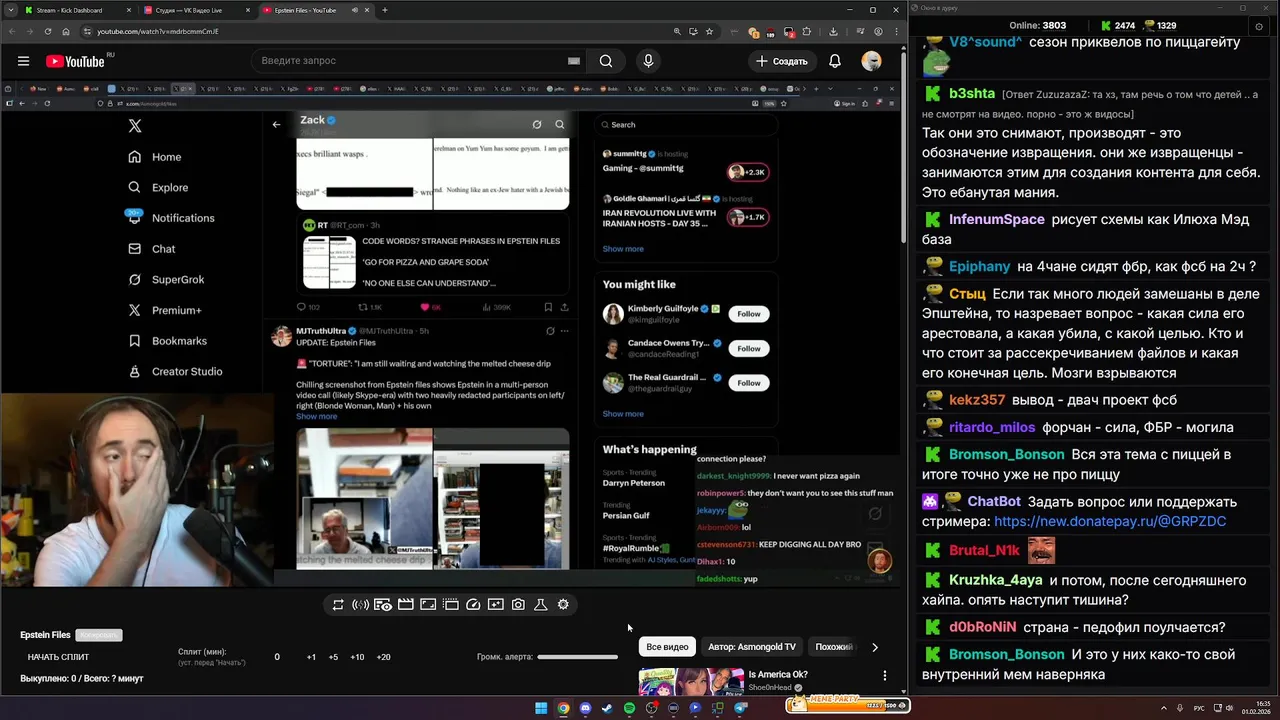The width and height of the screenshot is (1280, 720).
Task: Follow Candace Owens
Action: [x=749, y=348]
